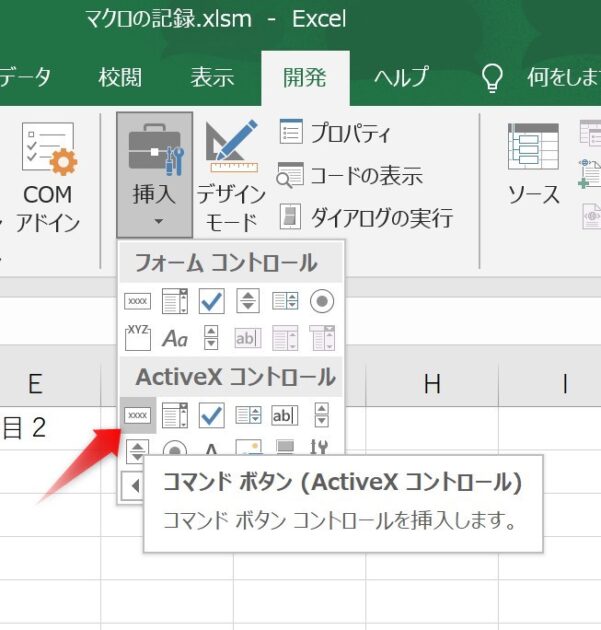Insert Form Control Scroll Bar
The image size is (601, 630).
211,338
